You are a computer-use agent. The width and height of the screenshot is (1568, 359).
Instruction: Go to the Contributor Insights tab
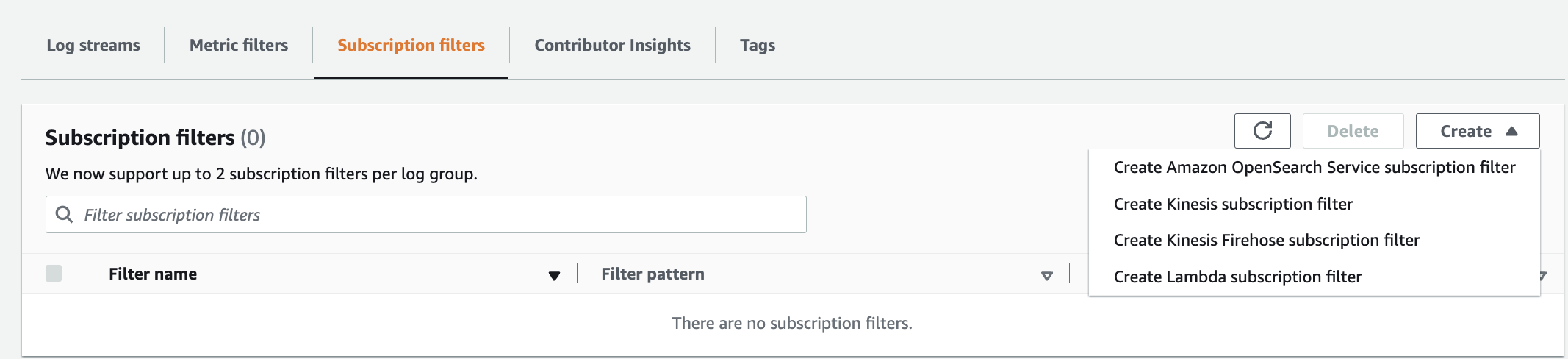point(612,45)
